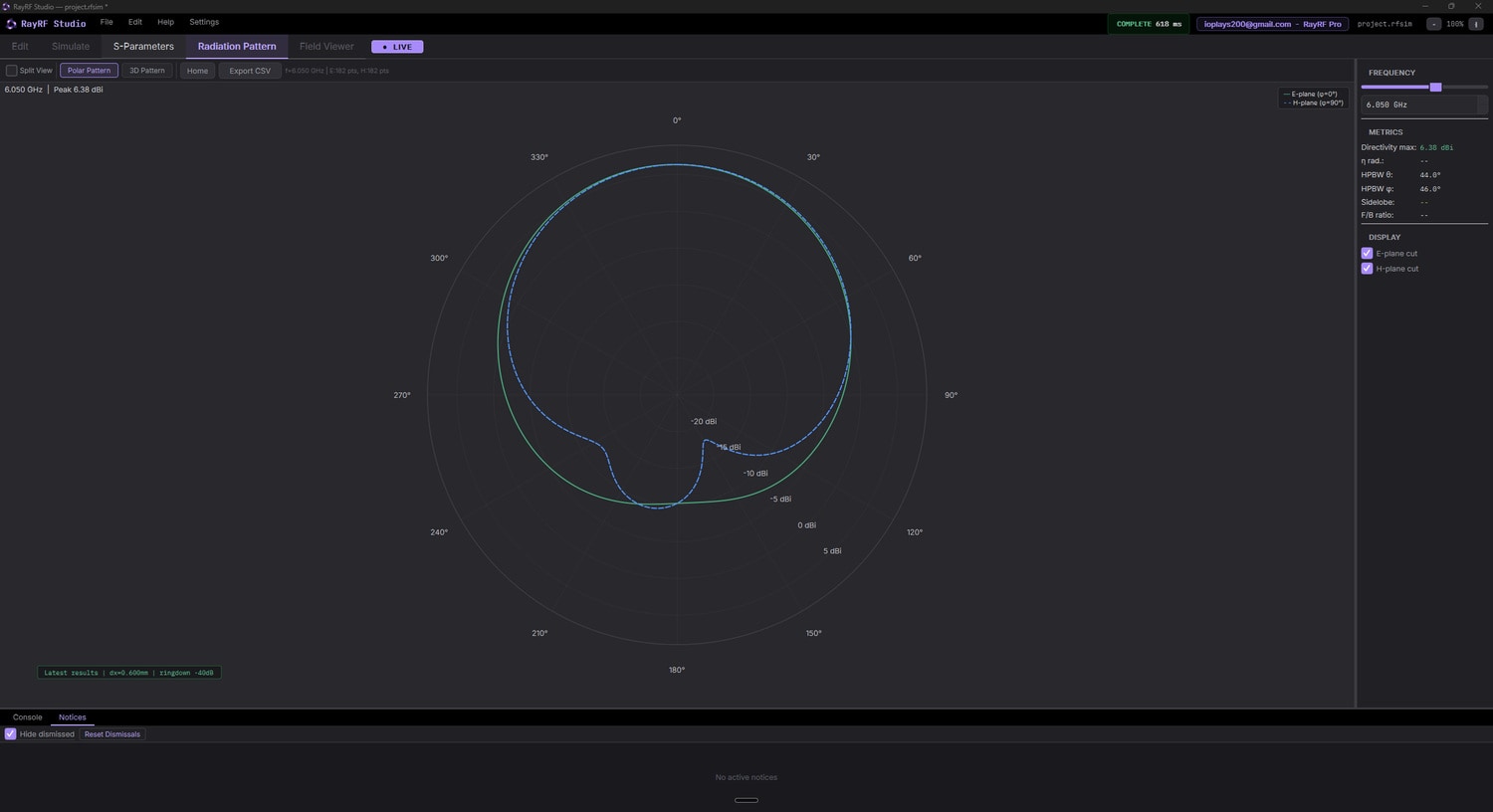Toggle the LIVE mode button
The width and height of the screenshot is (1493, 812).
tap(397, 47)
